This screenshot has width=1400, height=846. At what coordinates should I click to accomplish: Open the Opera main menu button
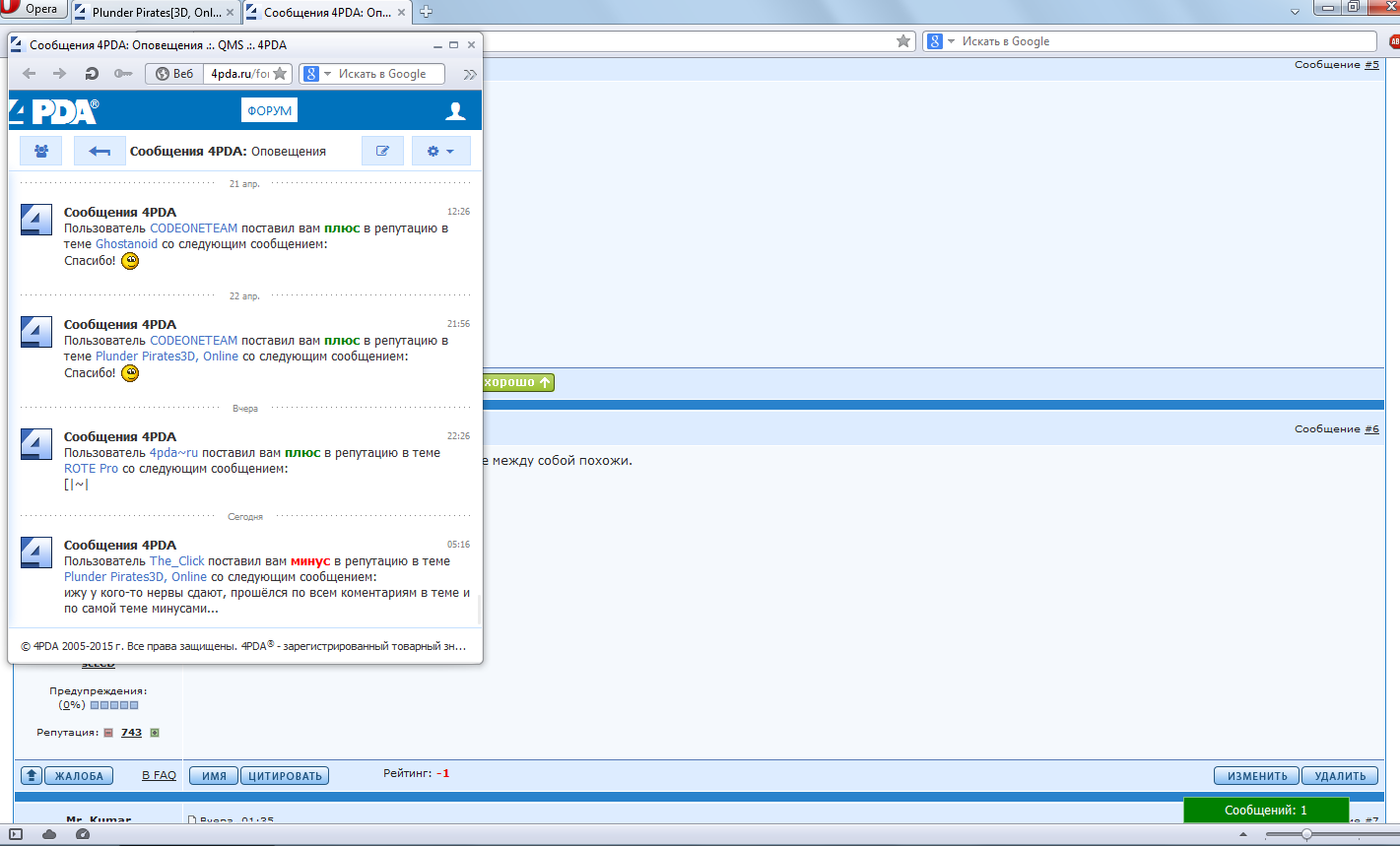pyautogui.click(x=33, y=10)
